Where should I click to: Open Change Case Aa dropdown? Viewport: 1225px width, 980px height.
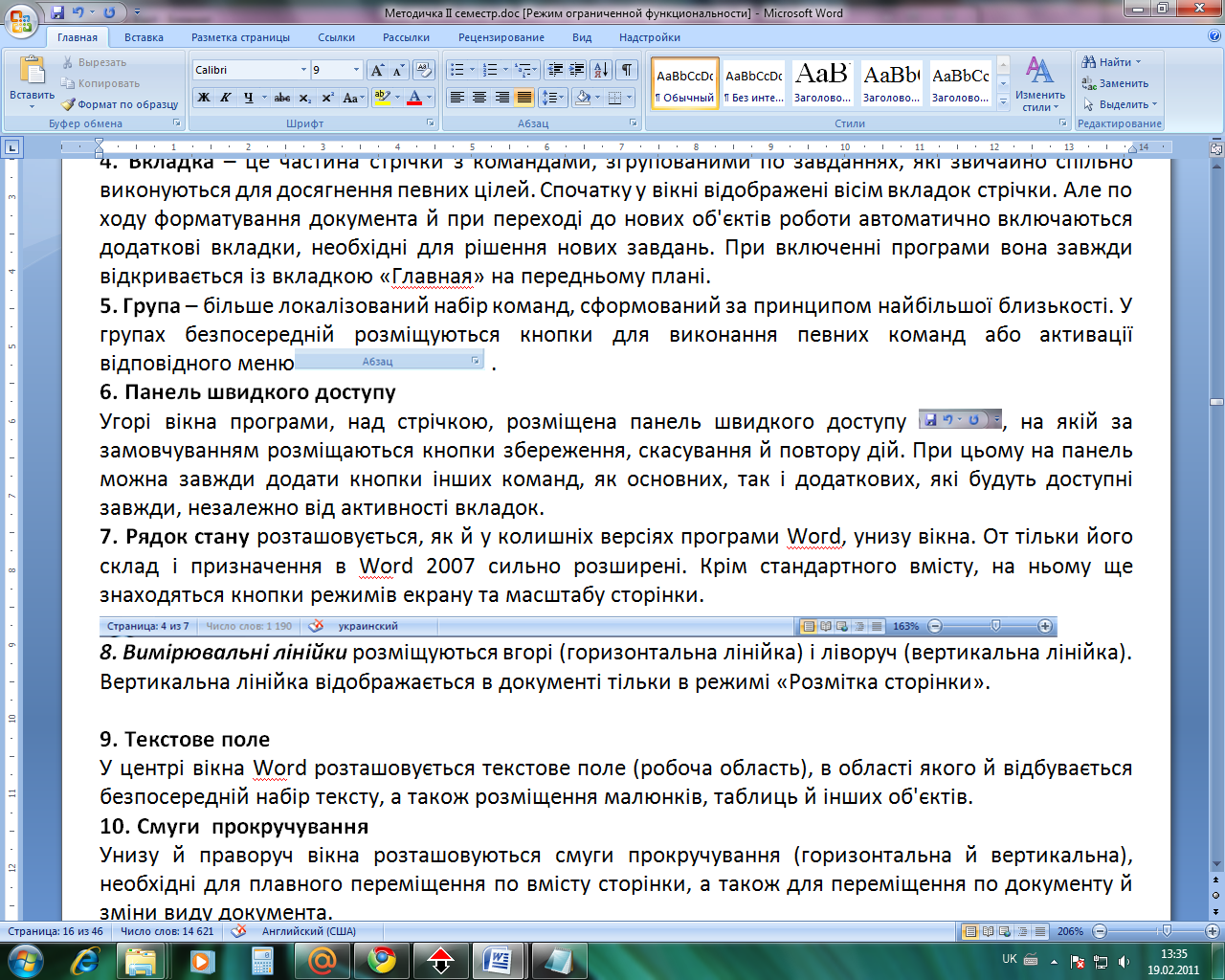pos(352,98)
